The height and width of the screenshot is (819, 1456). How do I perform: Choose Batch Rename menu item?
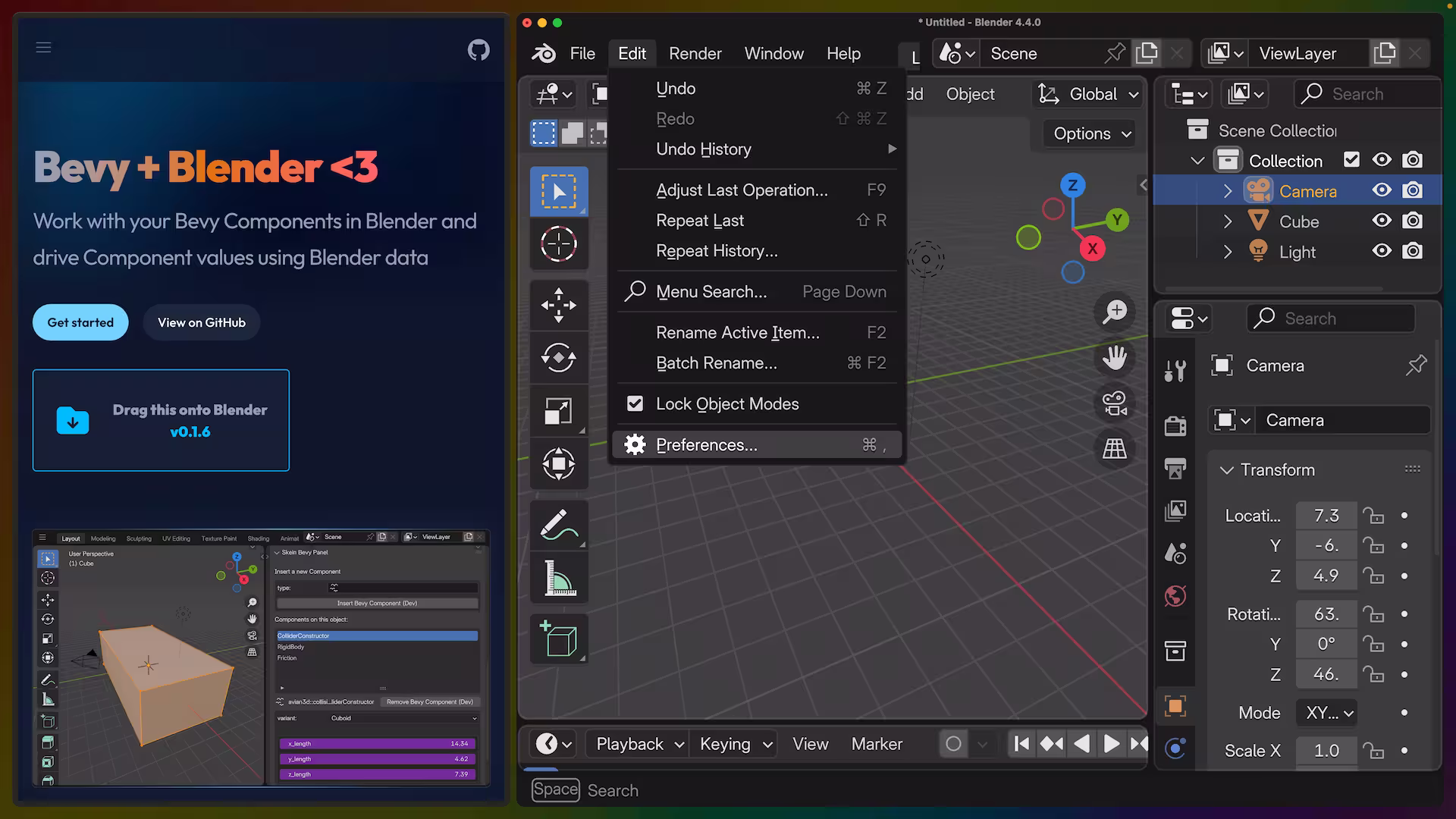pyautogui.click(x=757, y=363)
